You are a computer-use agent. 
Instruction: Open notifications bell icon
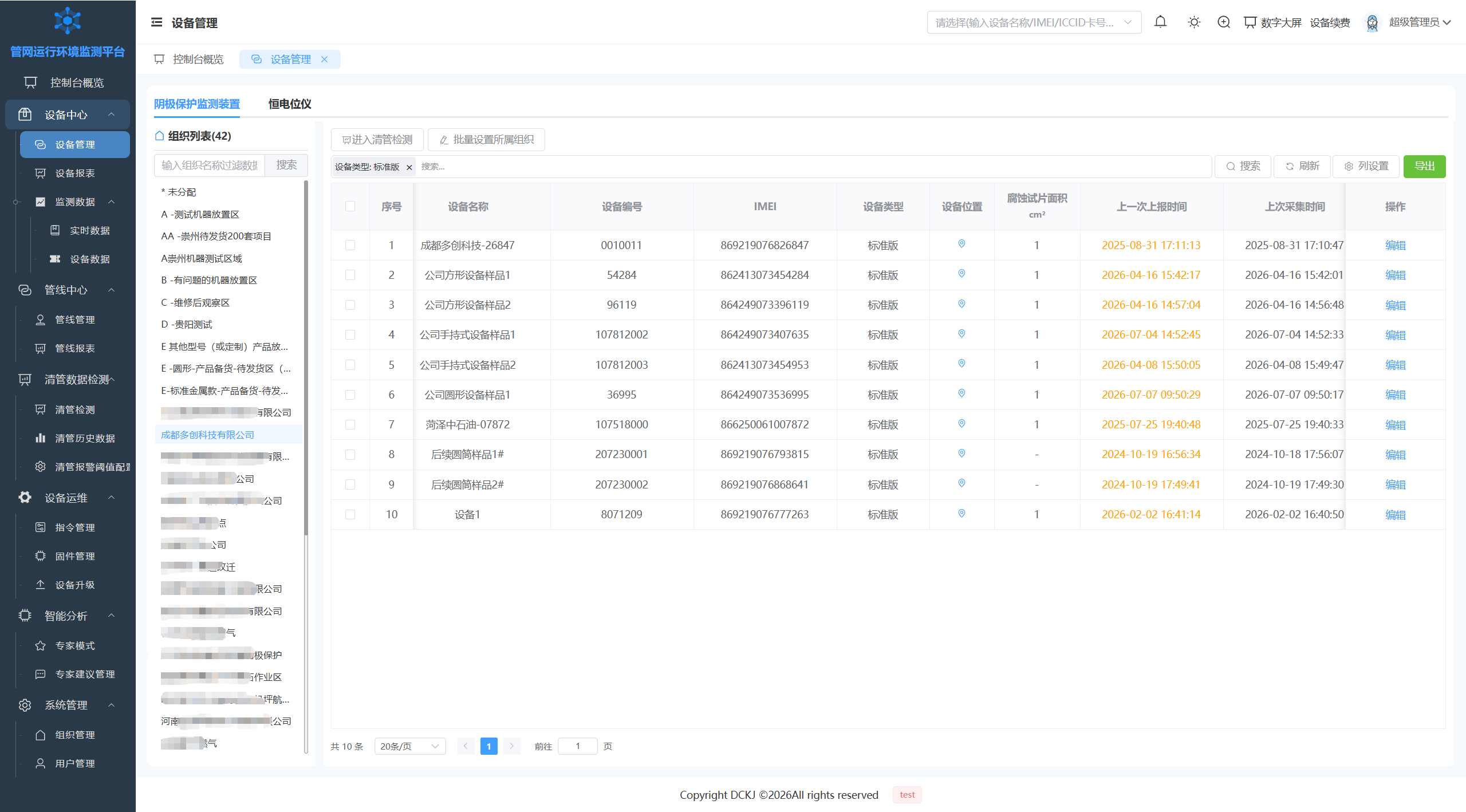[x=1160, y=22]
